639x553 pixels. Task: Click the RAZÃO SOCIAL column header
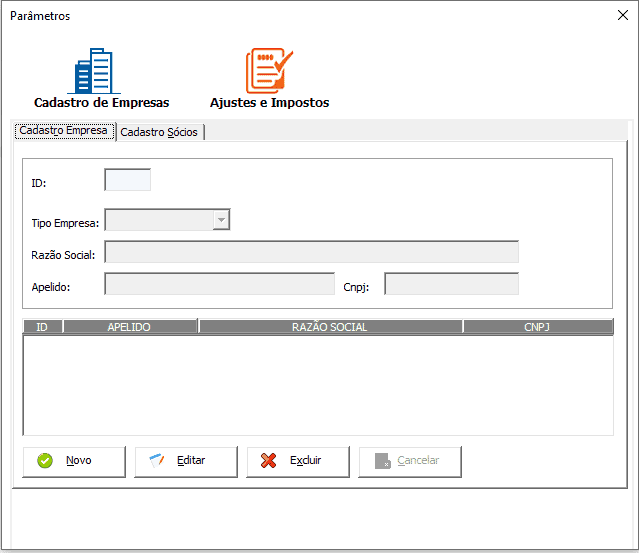(x=331, y=327)
